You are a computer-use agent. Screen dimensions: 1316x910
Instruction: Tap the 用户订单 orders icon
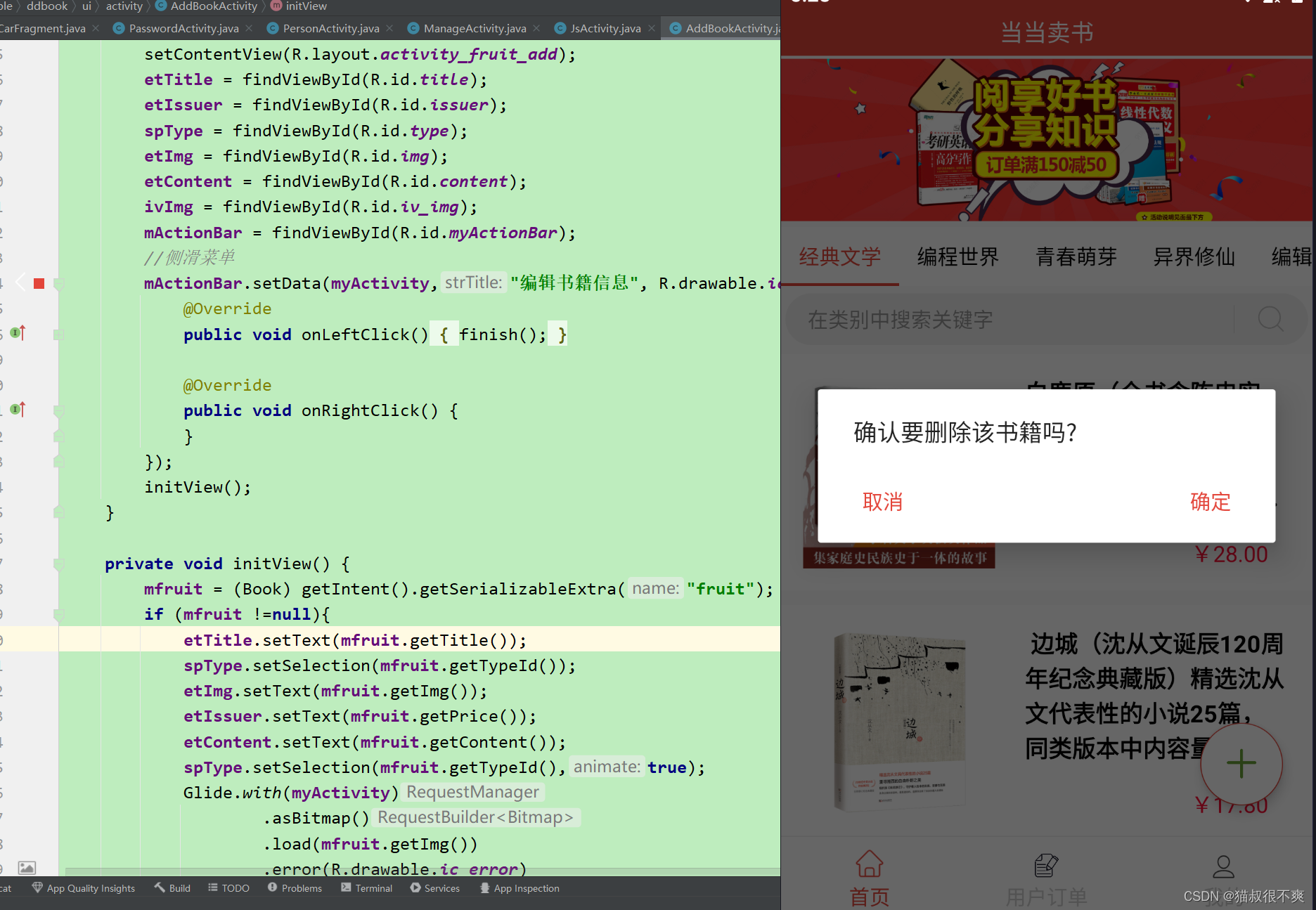point(1046,865)
